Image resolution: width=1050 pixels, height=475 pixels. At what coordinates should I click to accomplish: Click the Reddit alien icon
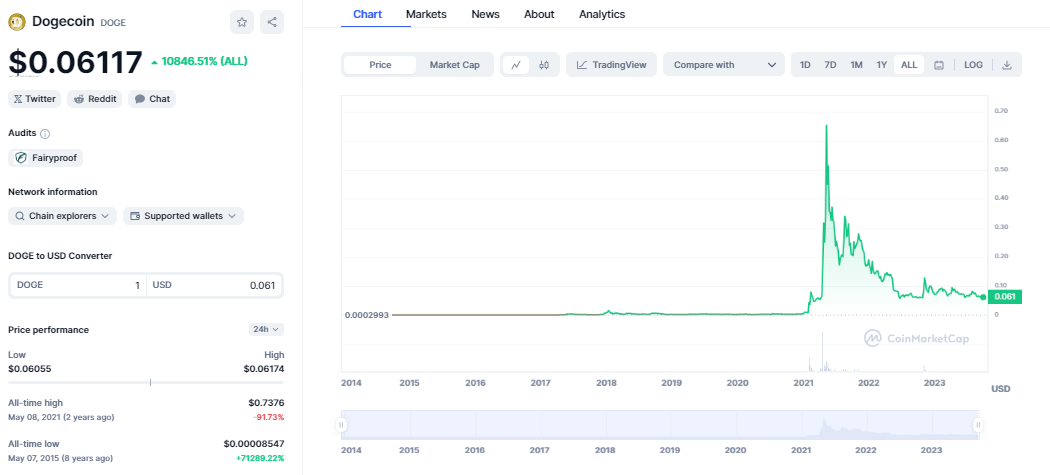(x=79, y=99)
